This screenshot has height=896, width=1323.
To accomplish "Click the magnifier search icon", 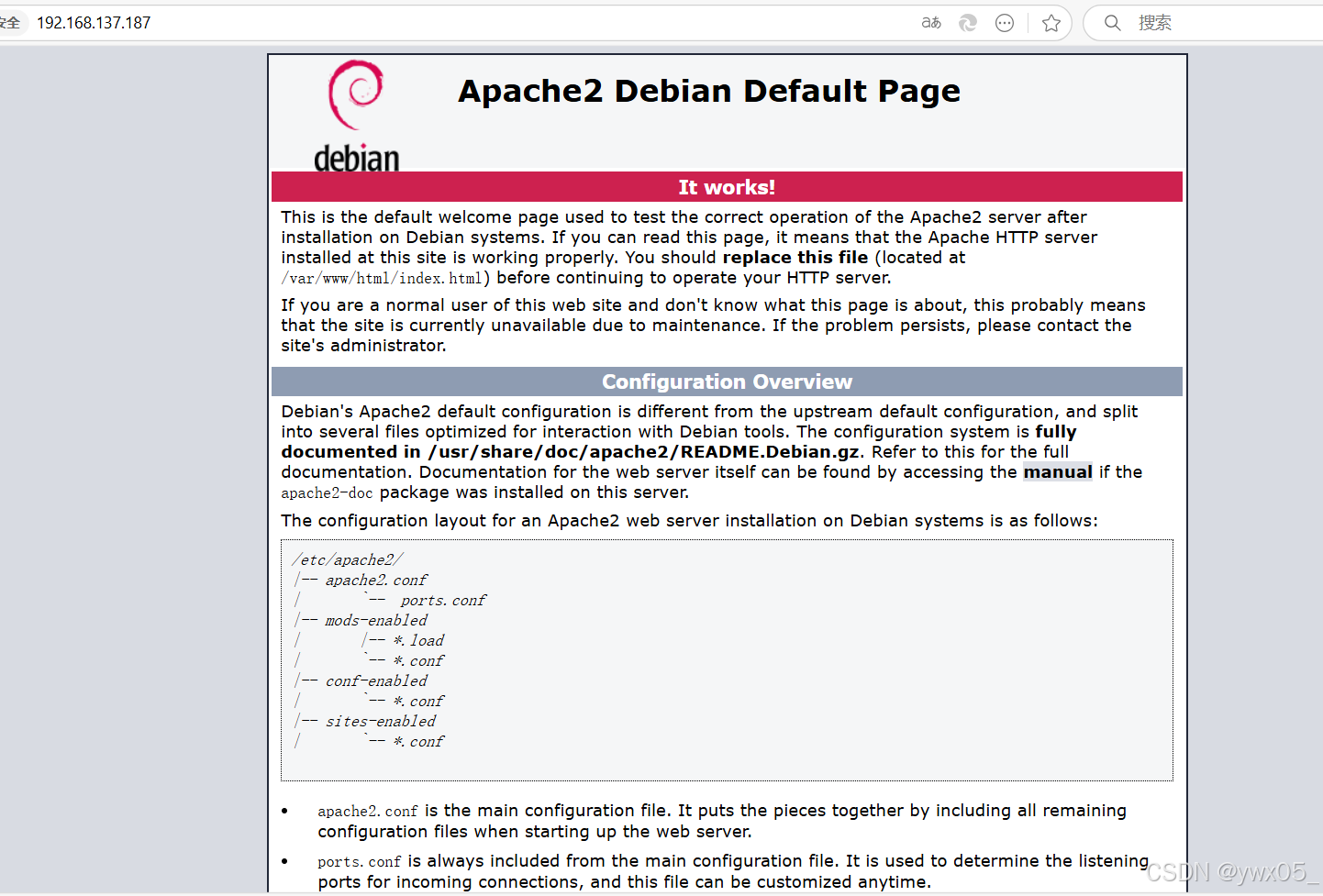I will pos(1112,23).
